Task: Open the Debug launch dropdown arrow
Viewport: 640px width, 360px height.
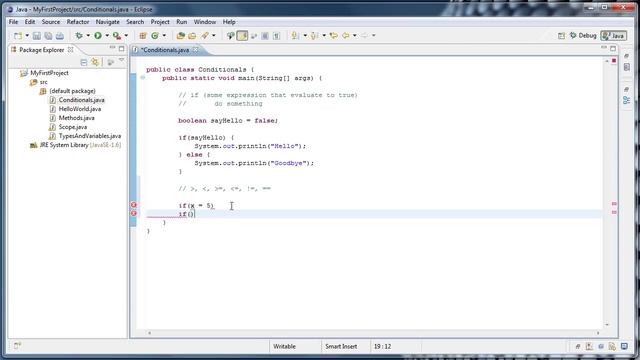Action: 88,36
